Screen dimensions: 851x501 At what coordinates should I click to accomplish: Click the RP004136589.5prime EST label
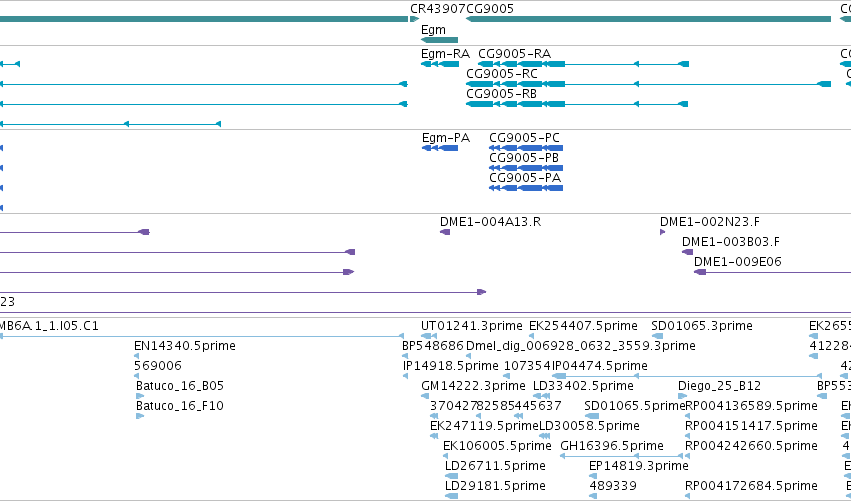[x=752, y=406]
